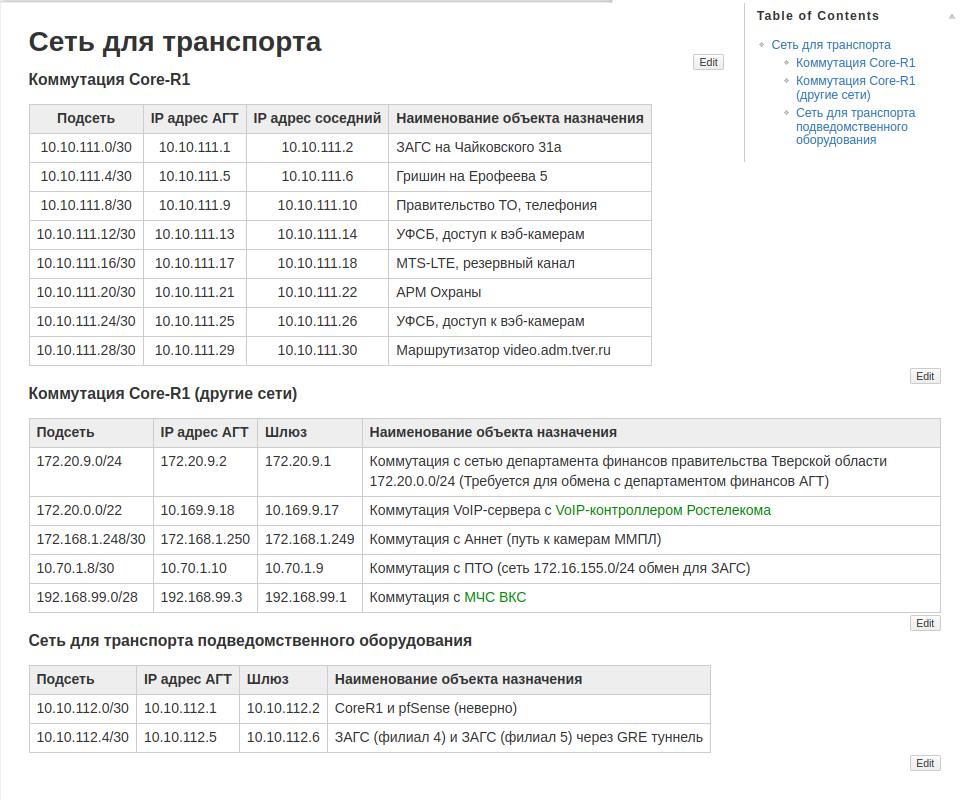
Task: Click subnet cell 172.168.1.248/30
Action: [91, 539]
